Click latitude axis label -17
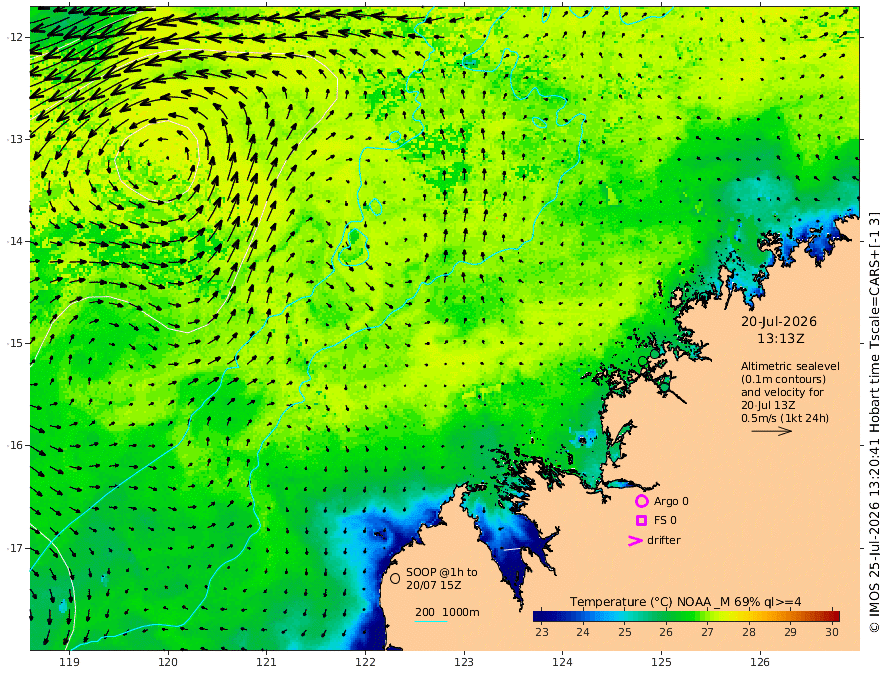This screenshot has height=680, width=880. coord(15,548)
